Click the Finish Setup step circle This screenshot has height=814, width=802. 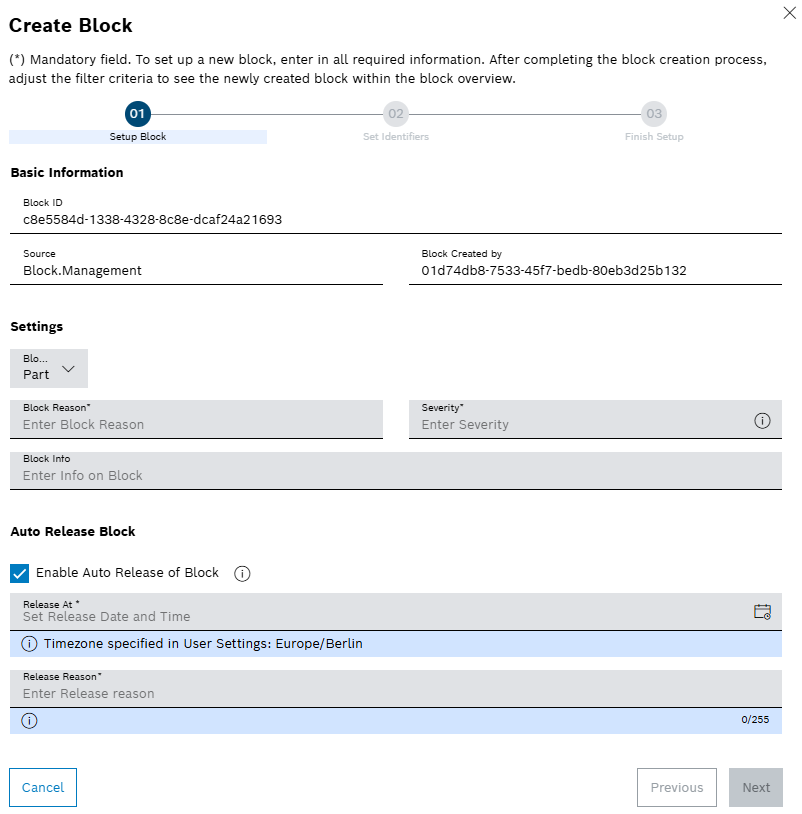[654, 114]
